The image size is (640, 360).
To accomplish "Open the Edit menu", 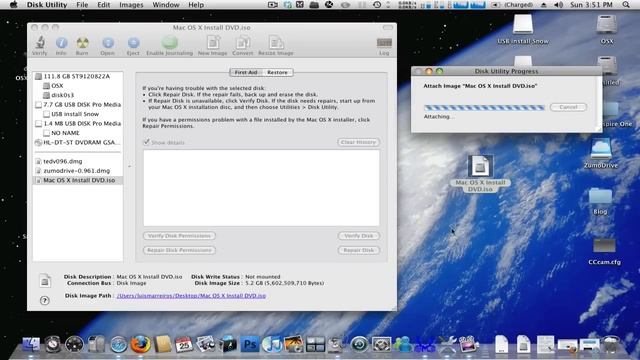I will point(104,5).
